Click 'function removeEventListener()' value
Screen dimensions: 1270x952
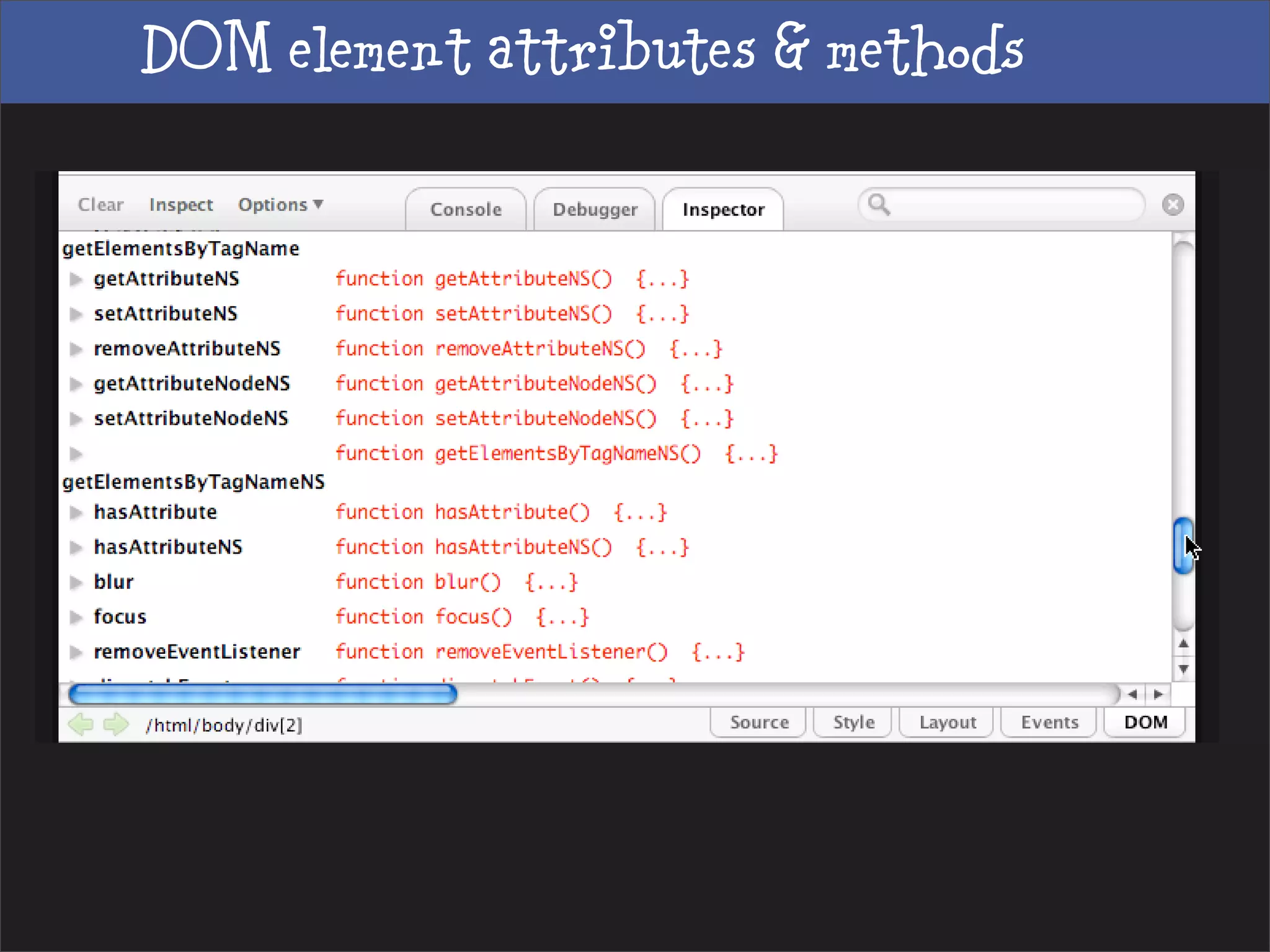click(x=540, y=652)
